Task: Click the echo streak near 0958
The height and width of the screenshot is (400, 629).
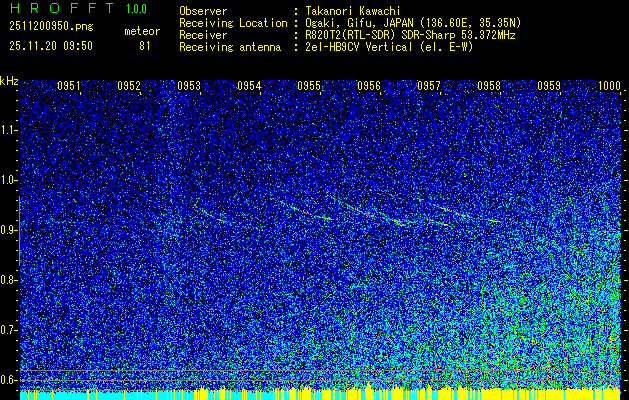Action: (x=495, y=221)
